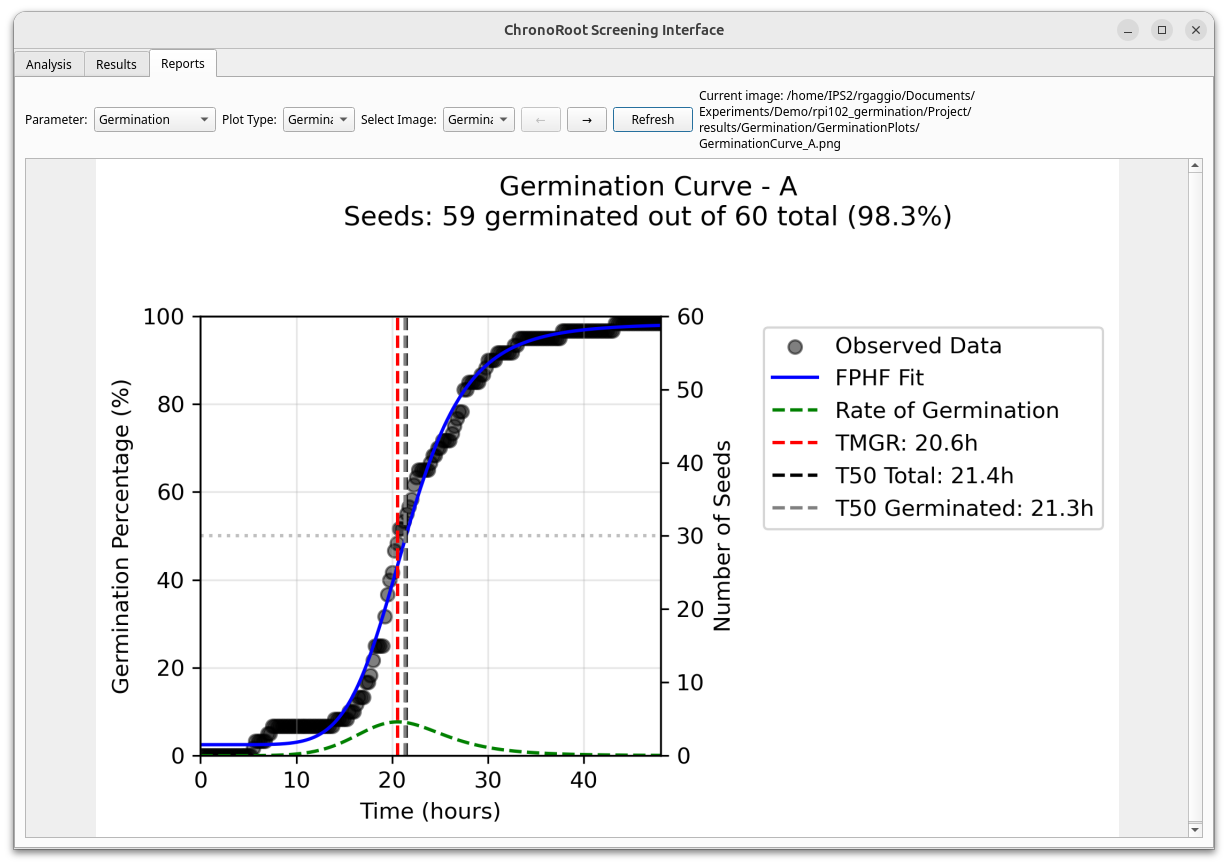Click the up arrow of the vertical scrollbar

pos(1196,166)
